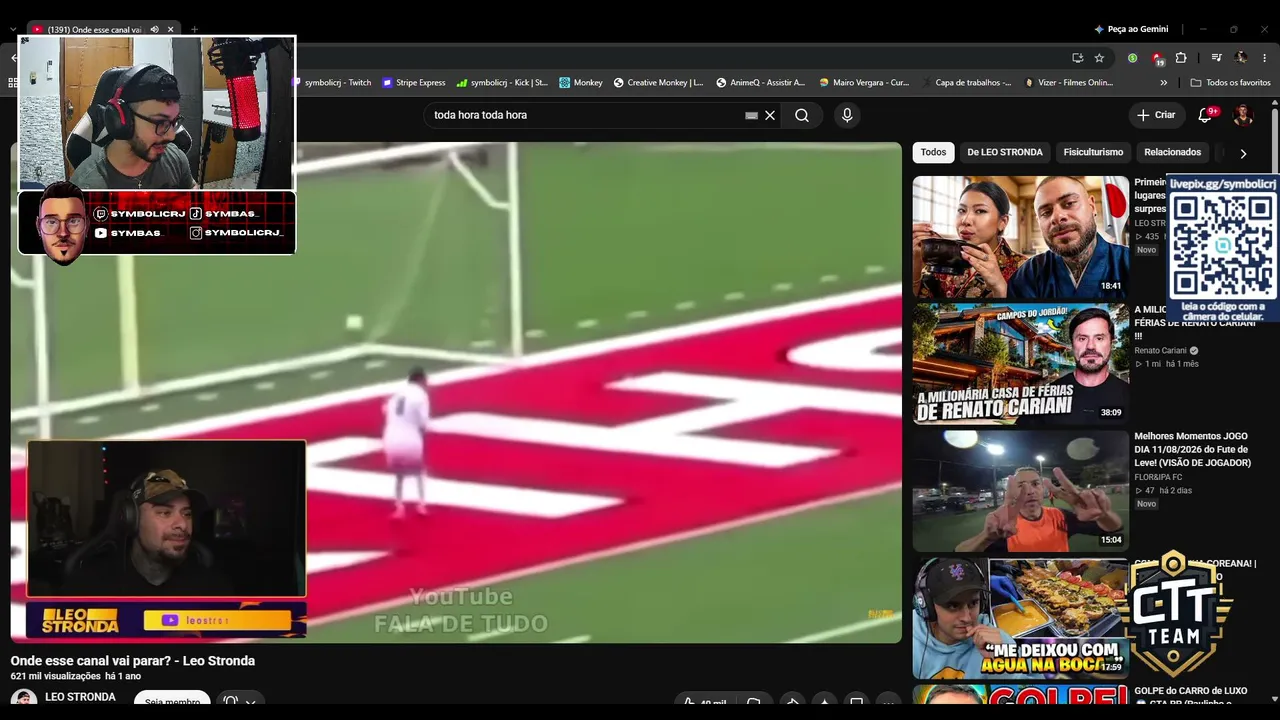
Task: Open the 'Capa de trabalhos' bookmark
Action: (967, 83)
